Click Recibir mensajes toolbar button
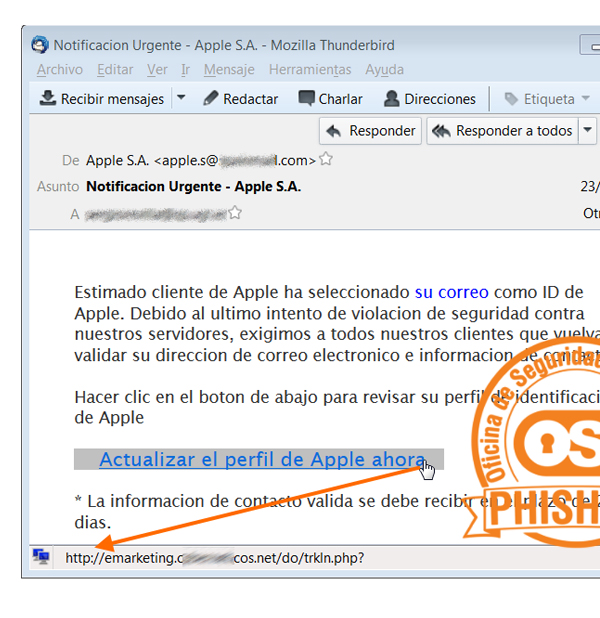The height and width of the screenshot is (618, 600). [x=102, y=99]
